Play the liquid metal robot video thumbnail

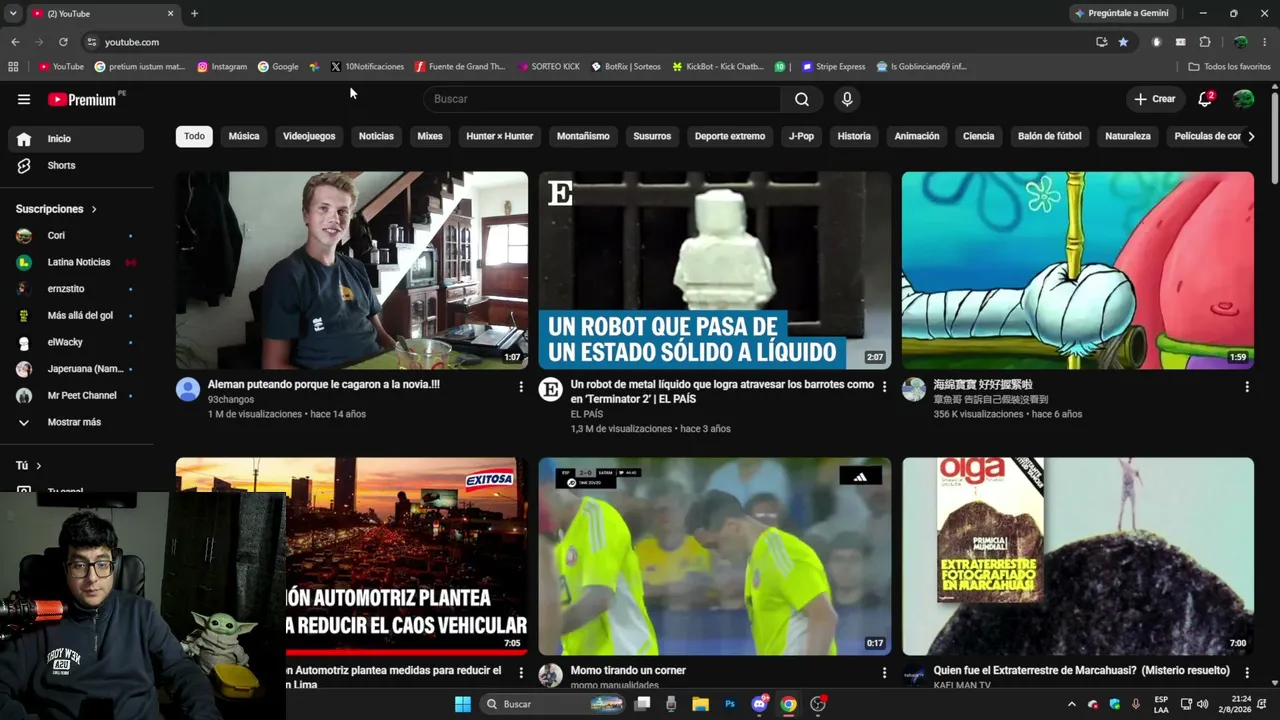click(715, 271)
